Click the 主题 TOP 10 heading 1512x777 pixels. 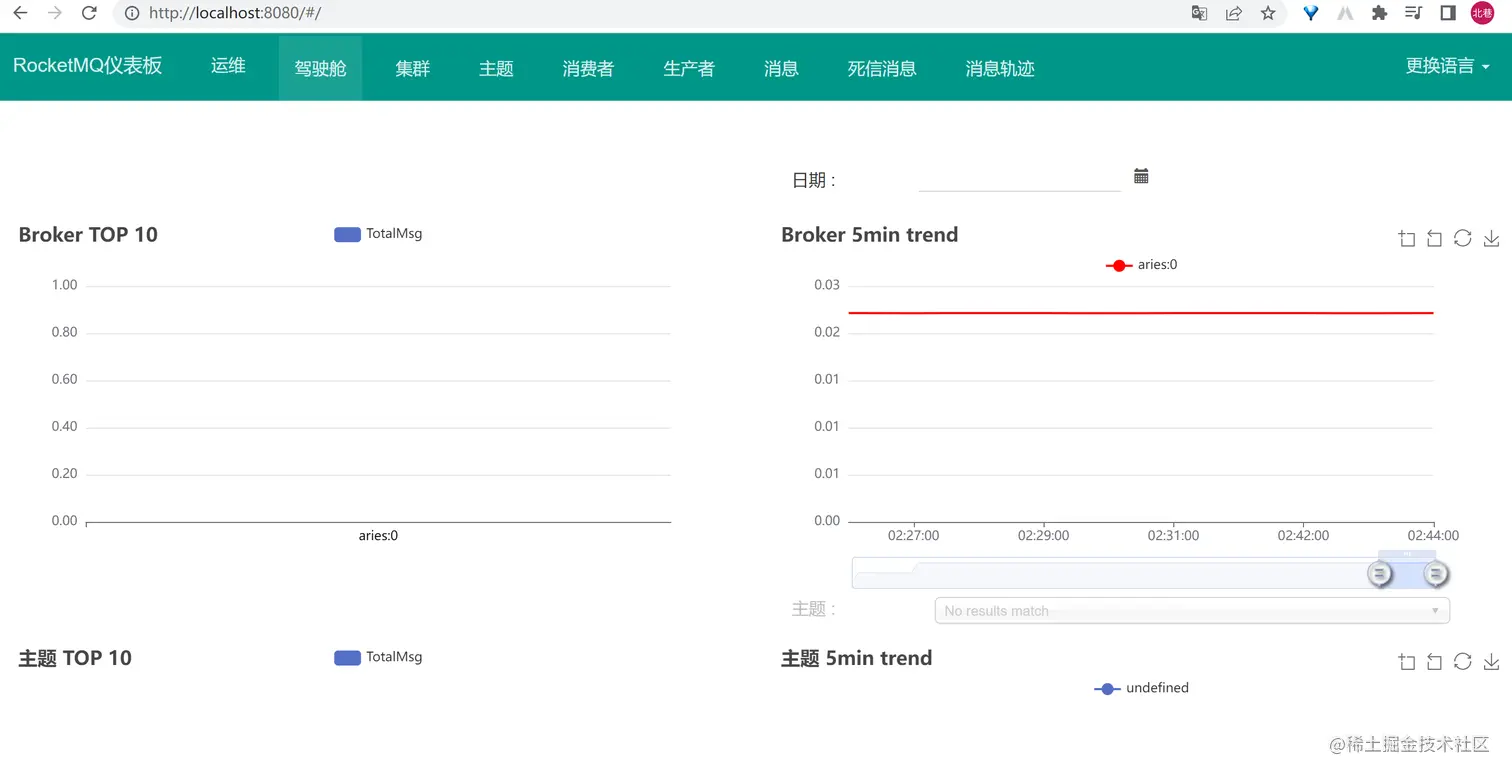[x=75, y=658]
